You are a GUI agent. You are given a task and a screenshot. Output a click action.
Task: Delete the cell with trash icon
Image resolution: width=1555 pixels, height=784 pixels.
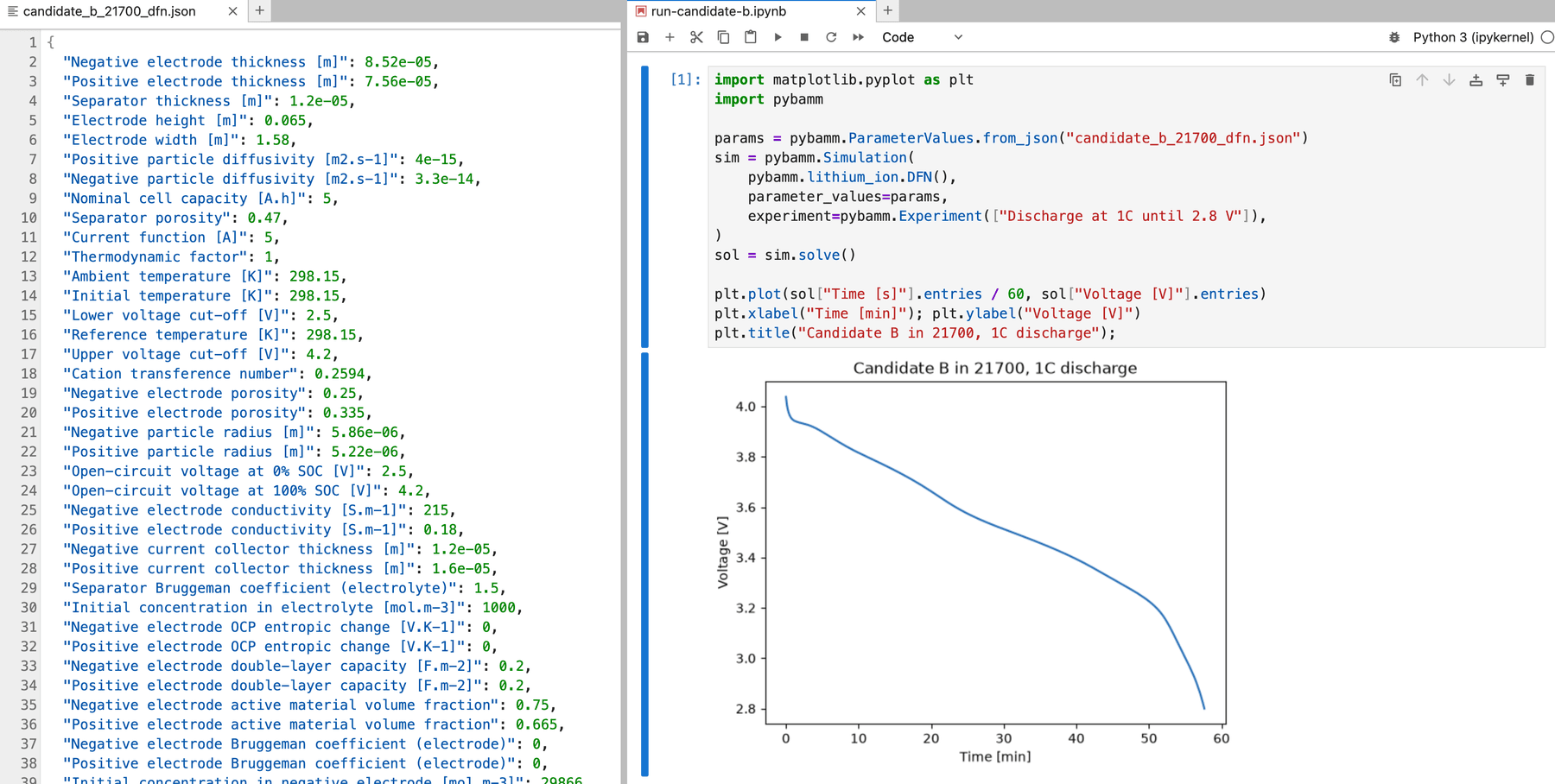[1530, 79]
